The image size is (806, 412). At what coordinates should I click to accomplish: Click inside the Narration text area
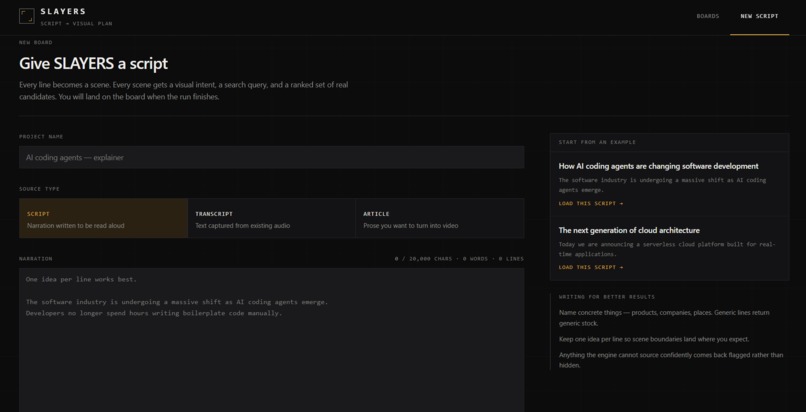(x=271, y=340)
